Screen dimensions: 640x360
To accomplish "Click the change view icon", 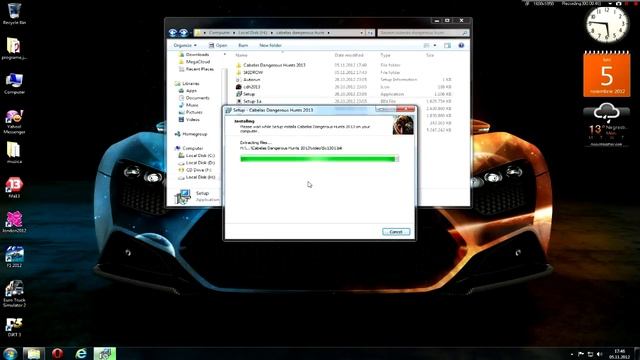I will (427, 45).
